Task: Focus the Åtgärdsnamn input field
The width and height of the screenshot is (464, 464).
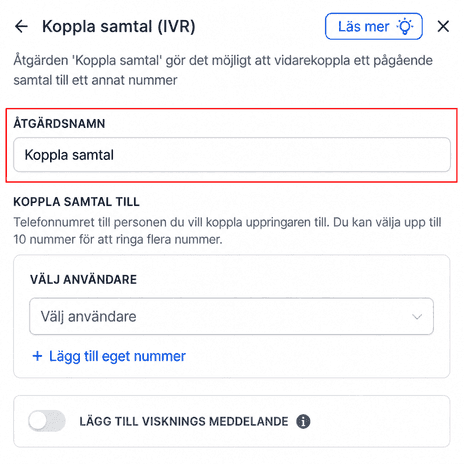Action: point(232,155)
